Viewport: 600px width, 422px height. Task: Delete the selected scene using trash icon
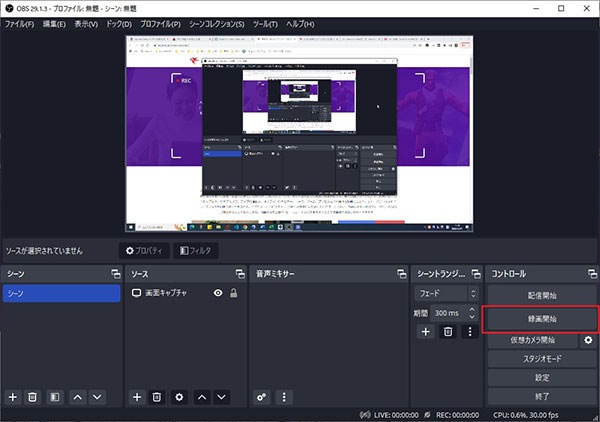(x=32, y=397)
